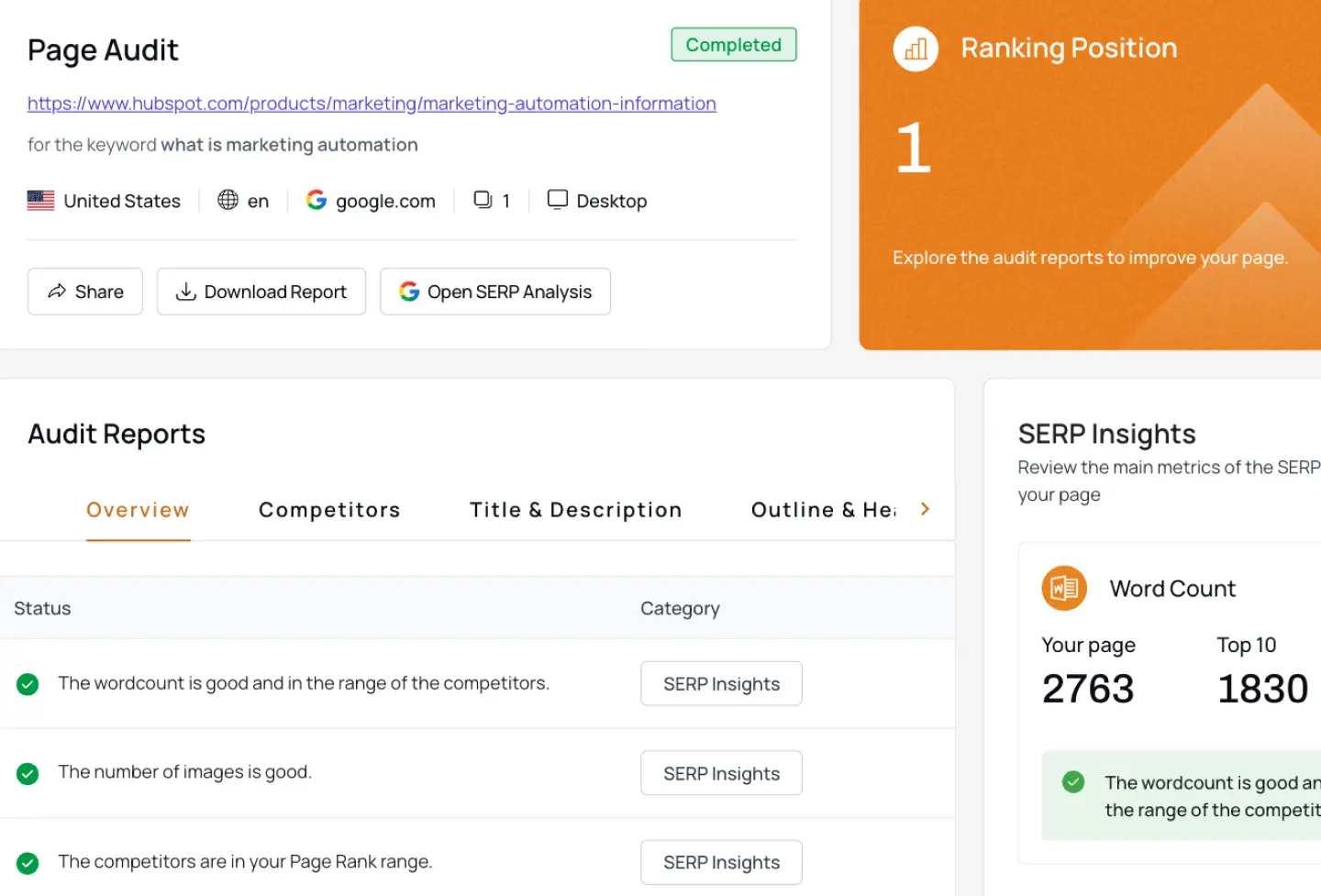Click the Word Count document icon
This screenshot has width=1321, height=896.
pyautogui.click(x=1064, y=588)
